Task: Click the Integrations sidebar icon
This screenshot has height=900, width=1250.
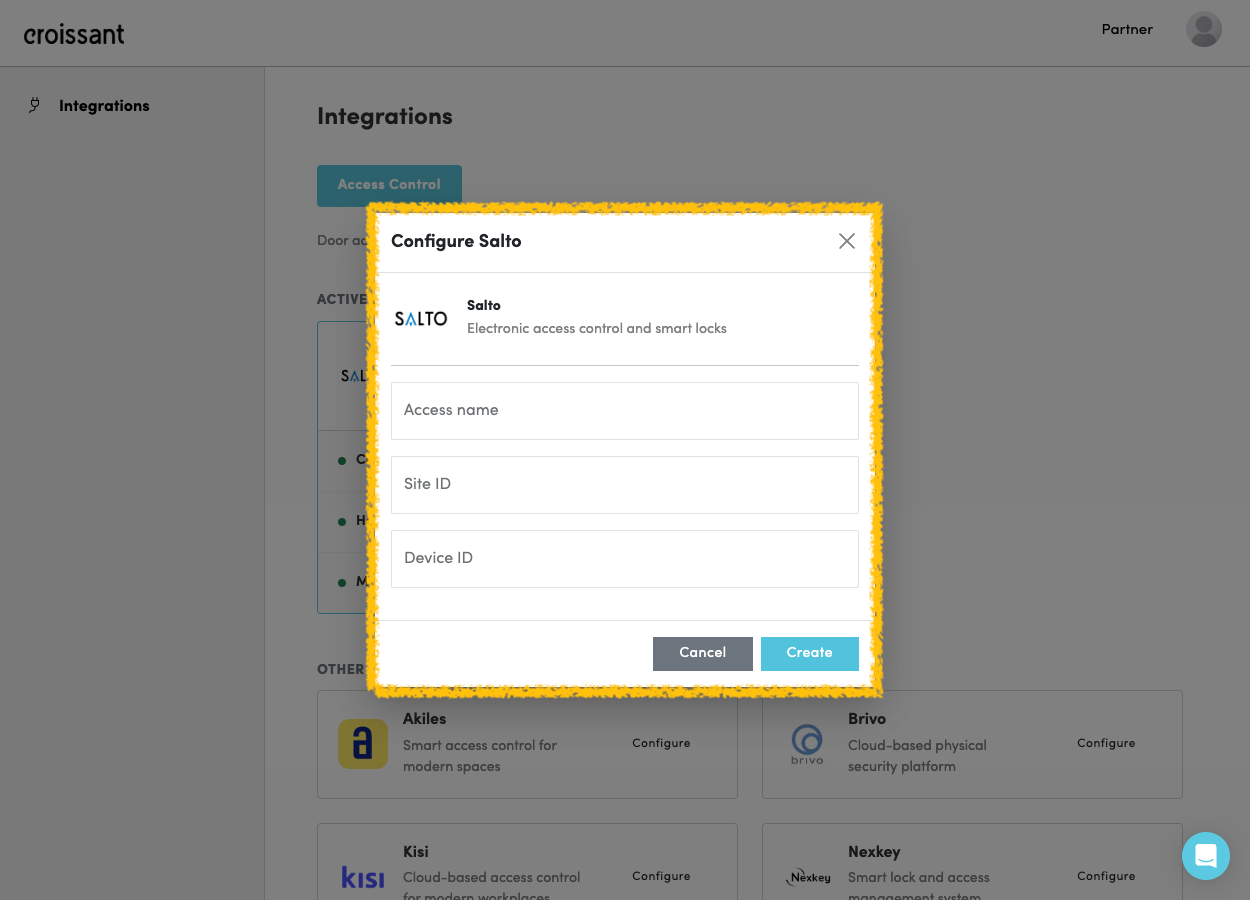Action: click(x=34, y=105)
